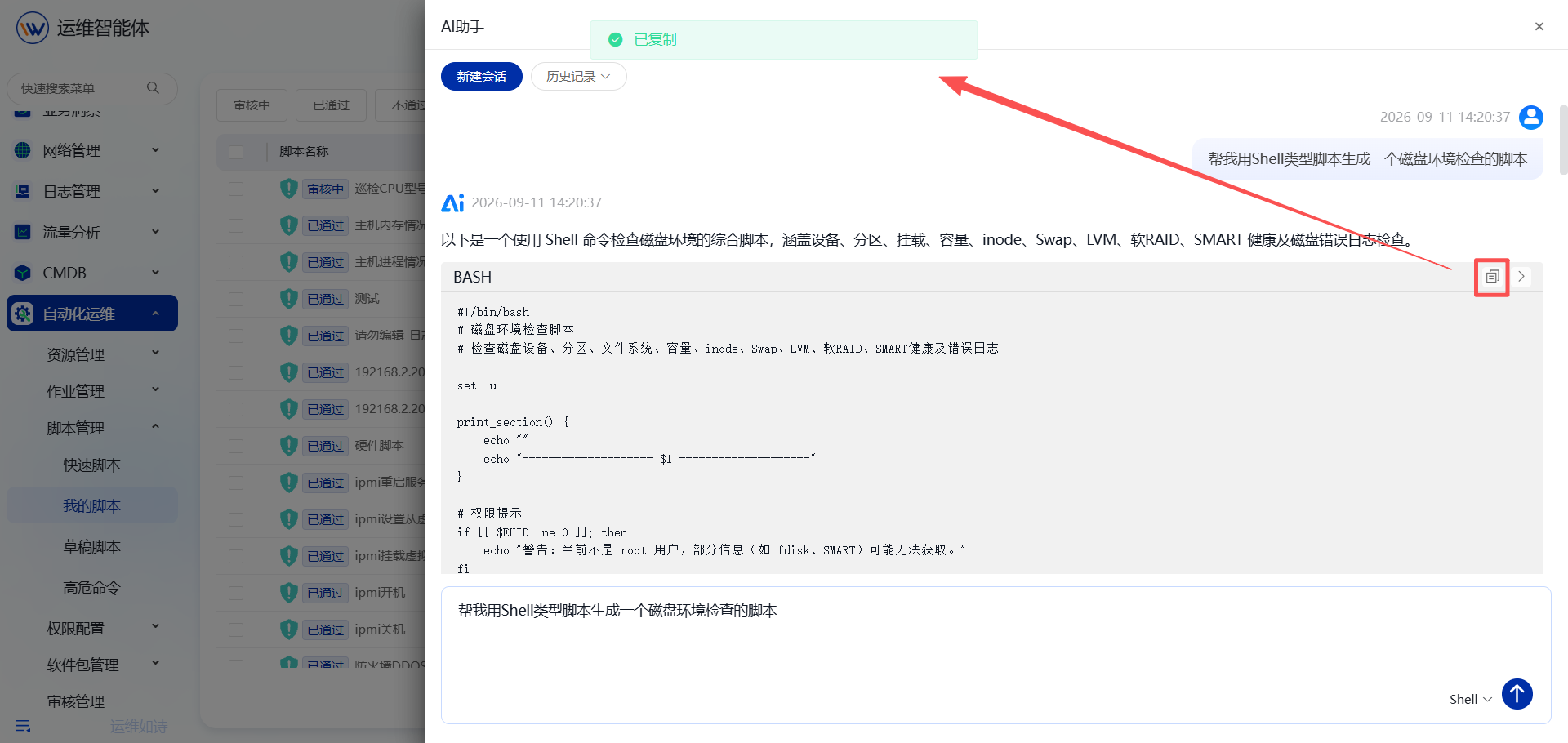The width and height of the screenshot is (1568, 743).
Task: Close the AI助手 panel
Action: [x=1539, y=26]
